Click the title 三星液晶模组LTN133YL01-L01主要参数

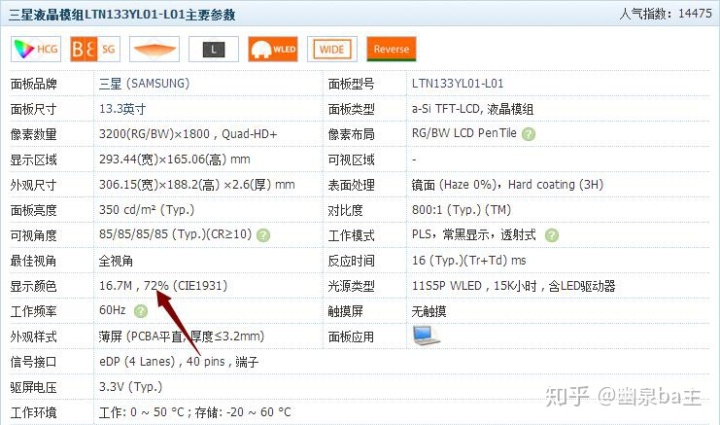[x=122, y=15]
